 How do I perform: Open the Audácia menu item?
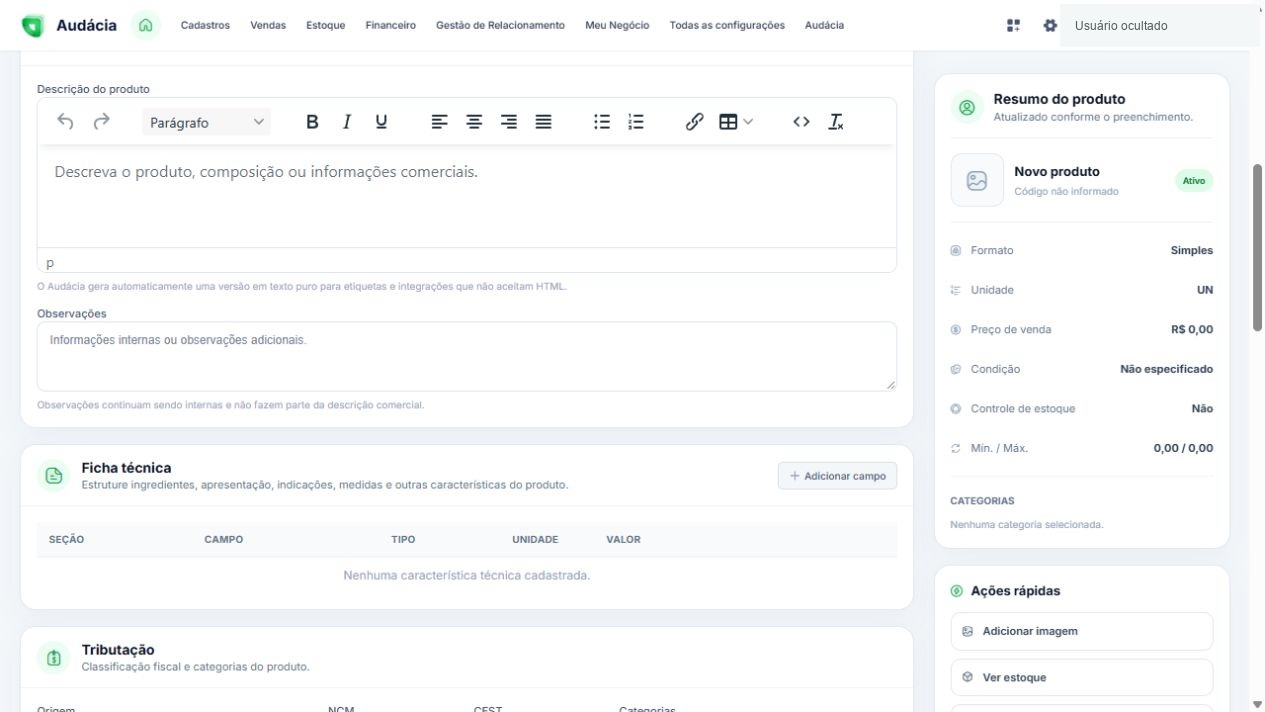[x=824, y=25]
